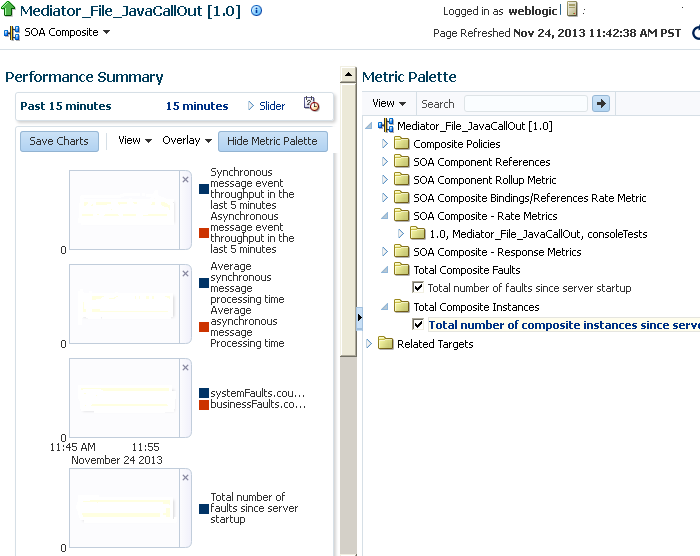Expand SOA Composite Bindings/References Rate Metric node
The image size is (700, 556).
click(385, 197)
